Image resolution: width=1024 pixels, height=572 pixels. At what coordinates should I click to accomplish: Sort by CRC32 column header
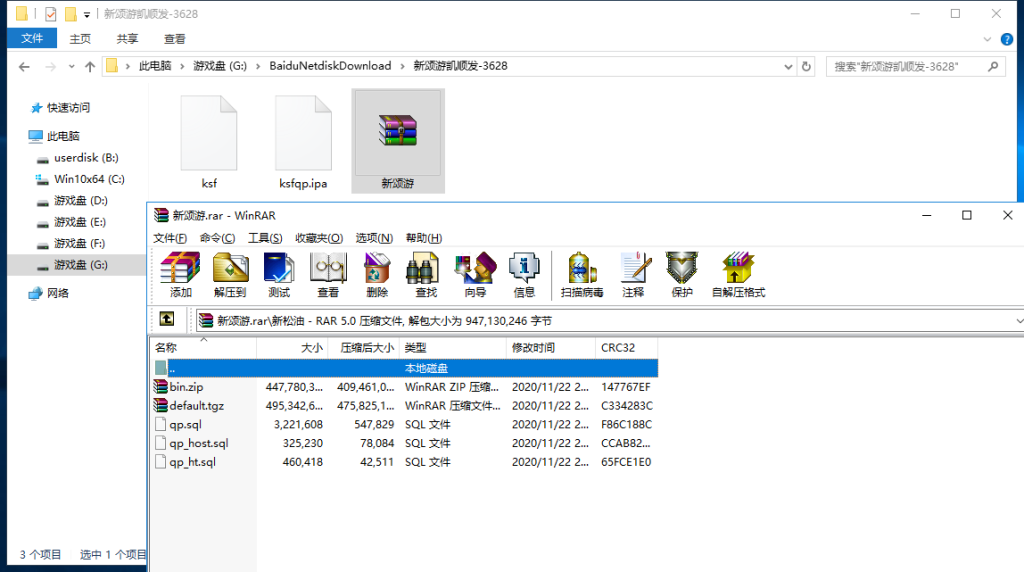tap(626, 347)
